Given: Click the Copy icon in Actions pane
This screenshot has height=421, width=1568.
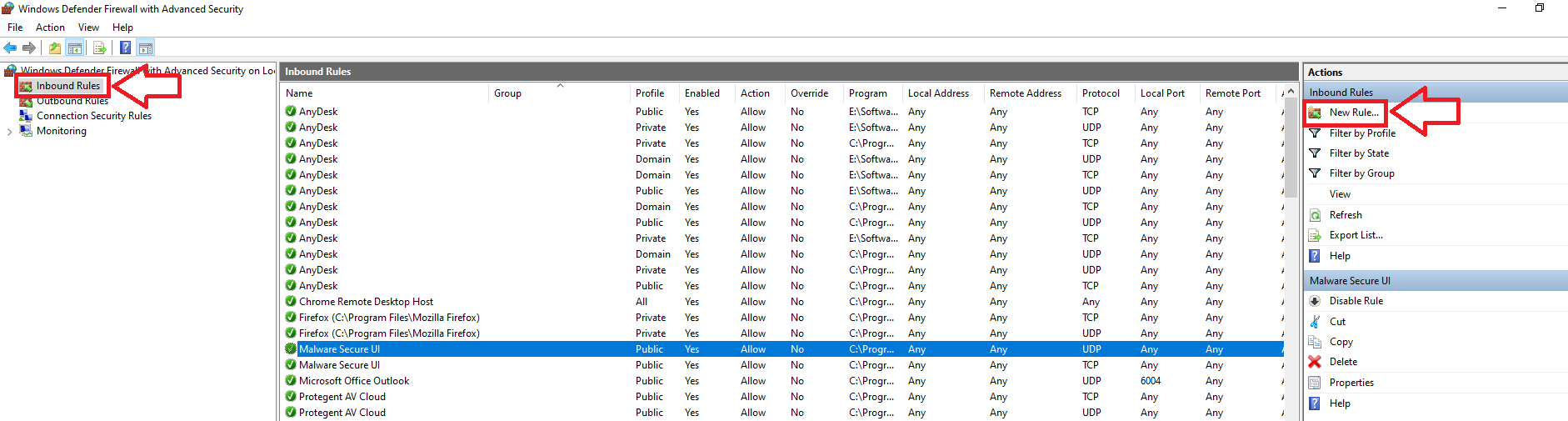Looking at the screenshot, I should click(x=1315, y=342).
